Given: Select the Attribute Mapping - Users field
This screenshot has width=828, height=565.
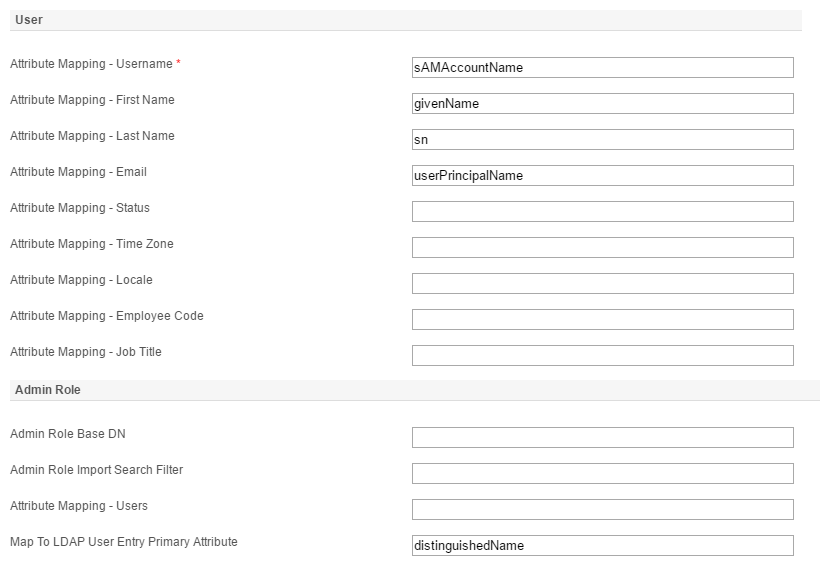Looking at the screenshot, I should [x=602, y=510].
